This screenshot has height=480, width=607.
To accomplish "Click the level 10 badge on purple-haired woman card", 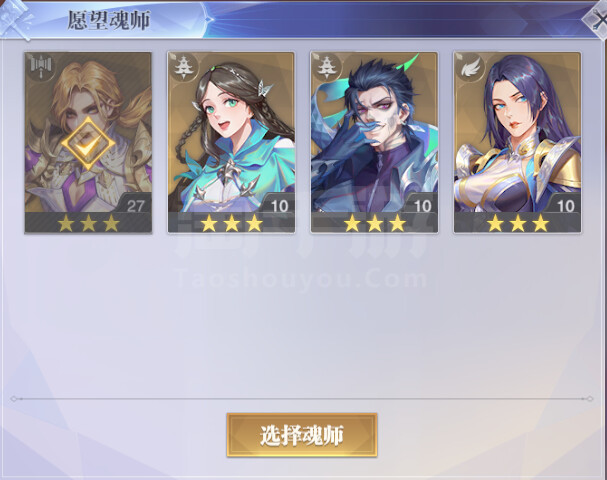I will [566, 205].
